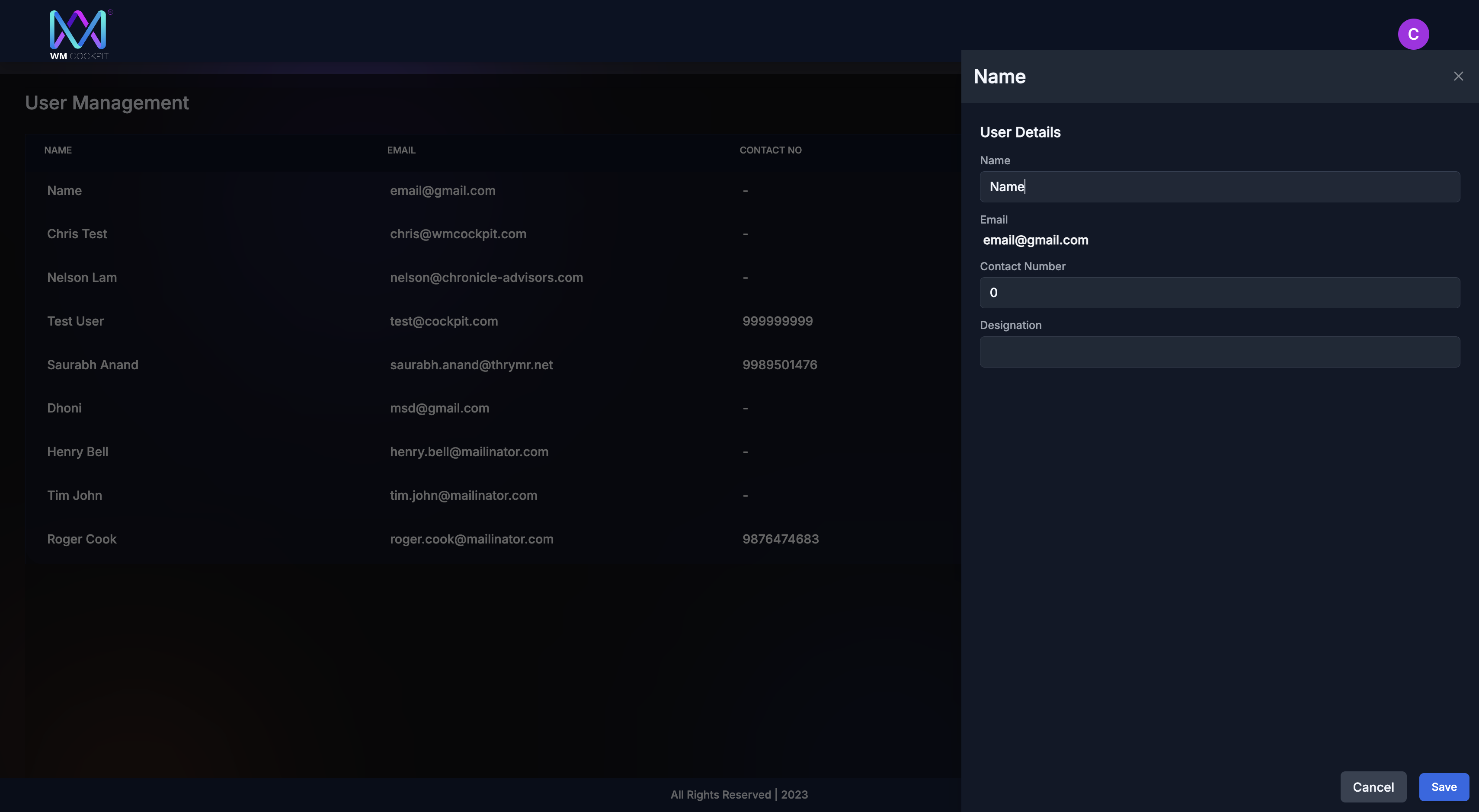Click Name in the first table row

[x=64, y=191]
